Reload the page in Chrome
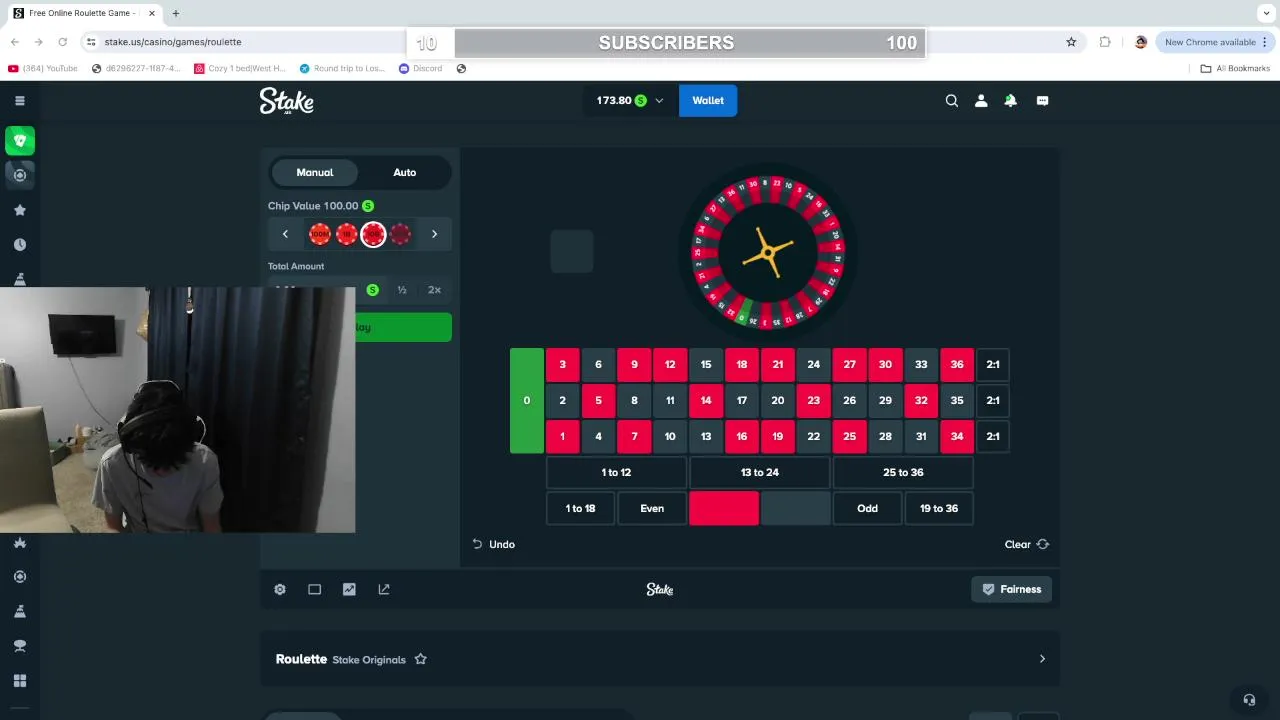1280x720 pixels. (62, 42)
